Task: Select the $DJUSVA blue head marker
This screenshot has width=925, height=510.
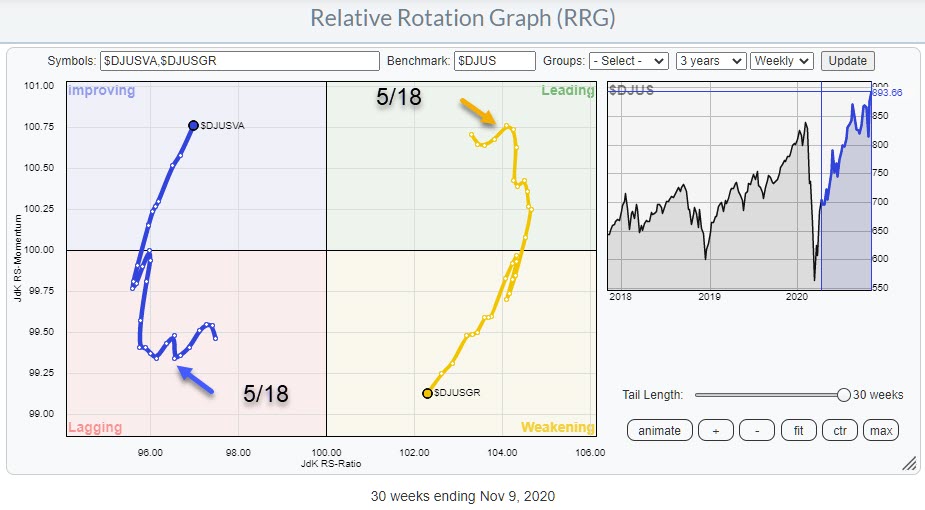Action: (193, 126)
